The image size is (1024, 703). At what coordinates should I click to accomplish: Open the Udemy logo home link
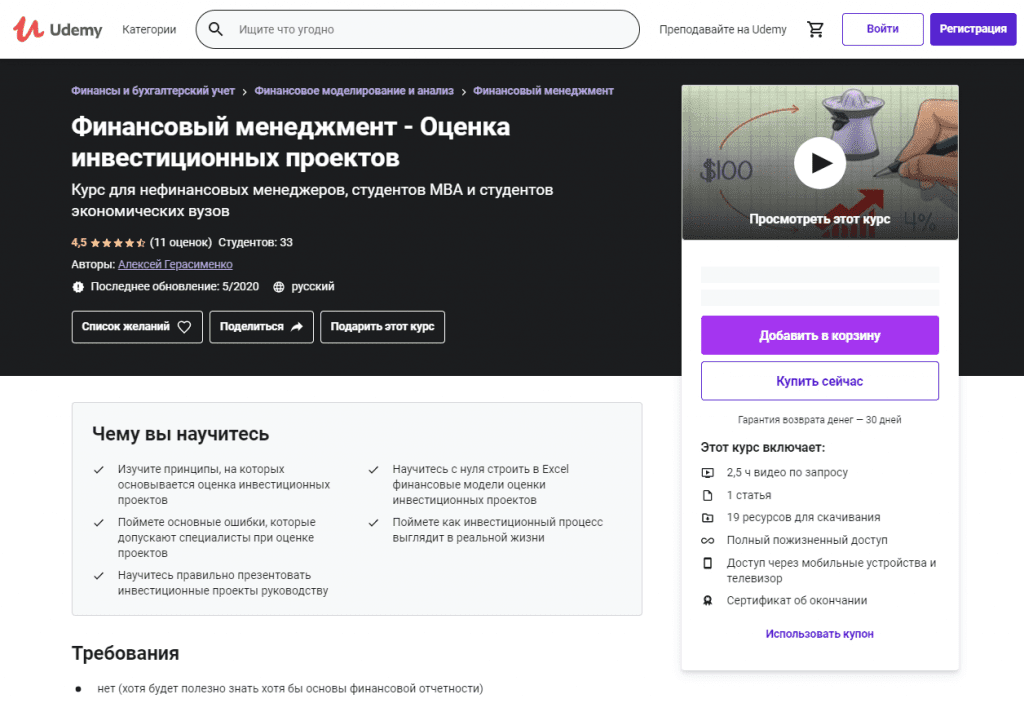tap(58, 29)
